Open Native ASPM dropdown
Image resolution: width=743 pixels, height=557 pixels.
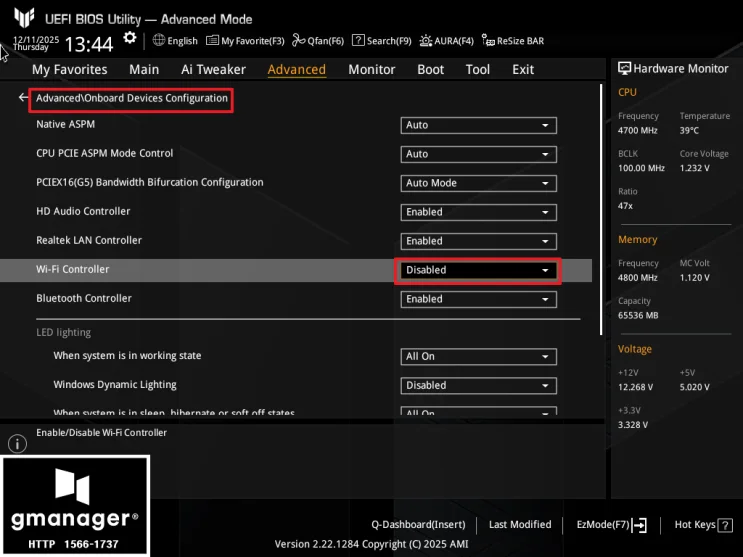[478, 125]
